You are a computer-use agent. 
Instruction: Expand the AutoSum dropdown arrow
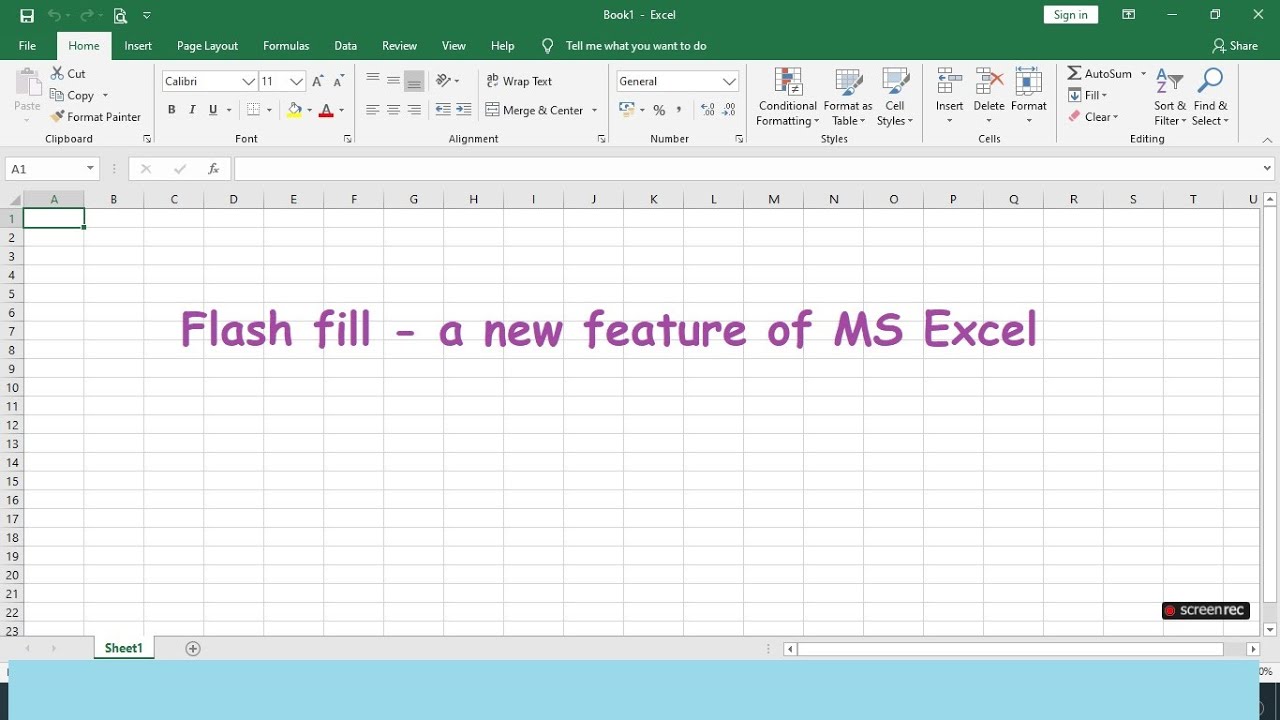click(x=1144, y=74)
